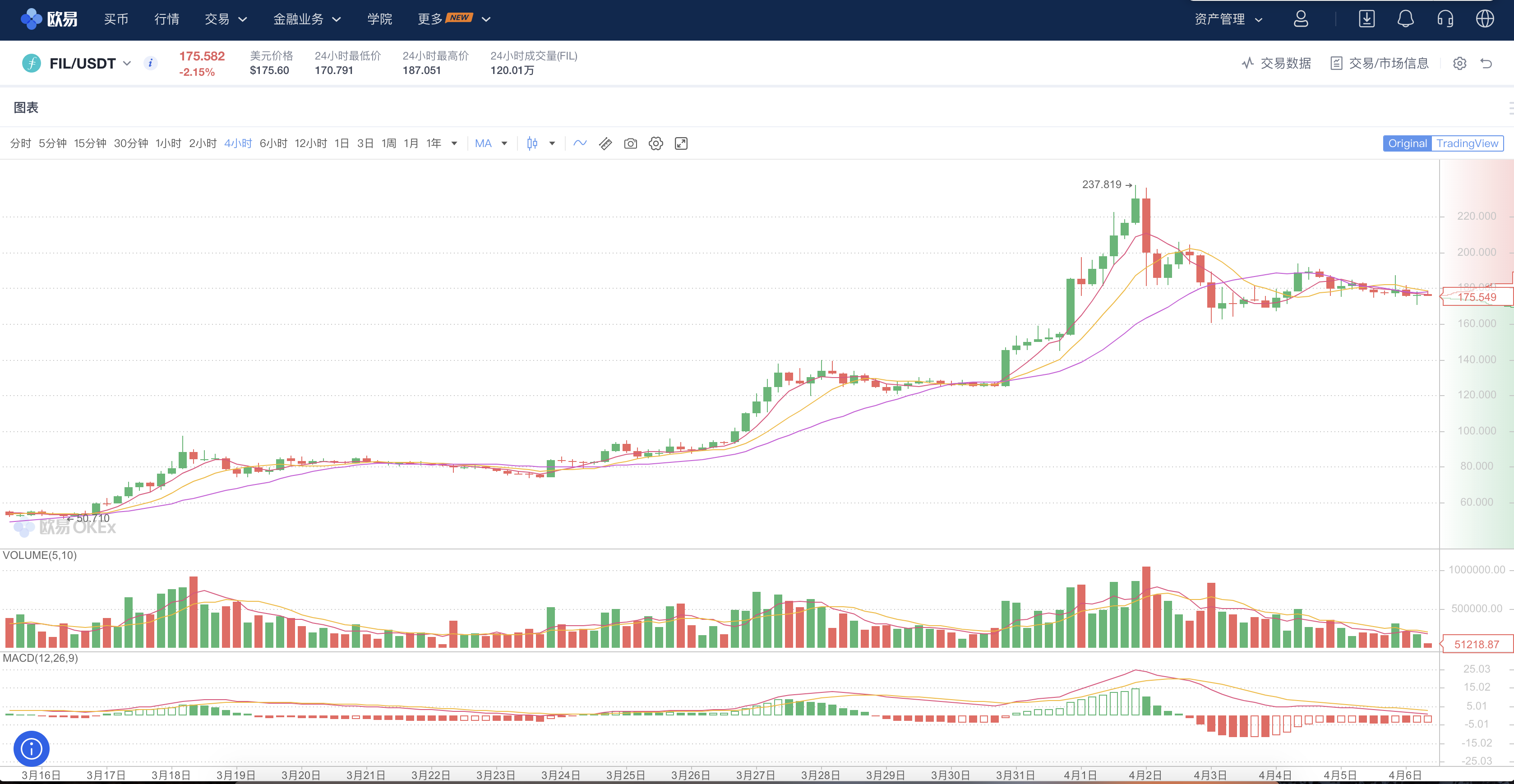Click the blue info circle button
The height and width of the screenshot is (784, 1514).
(31, 748)
